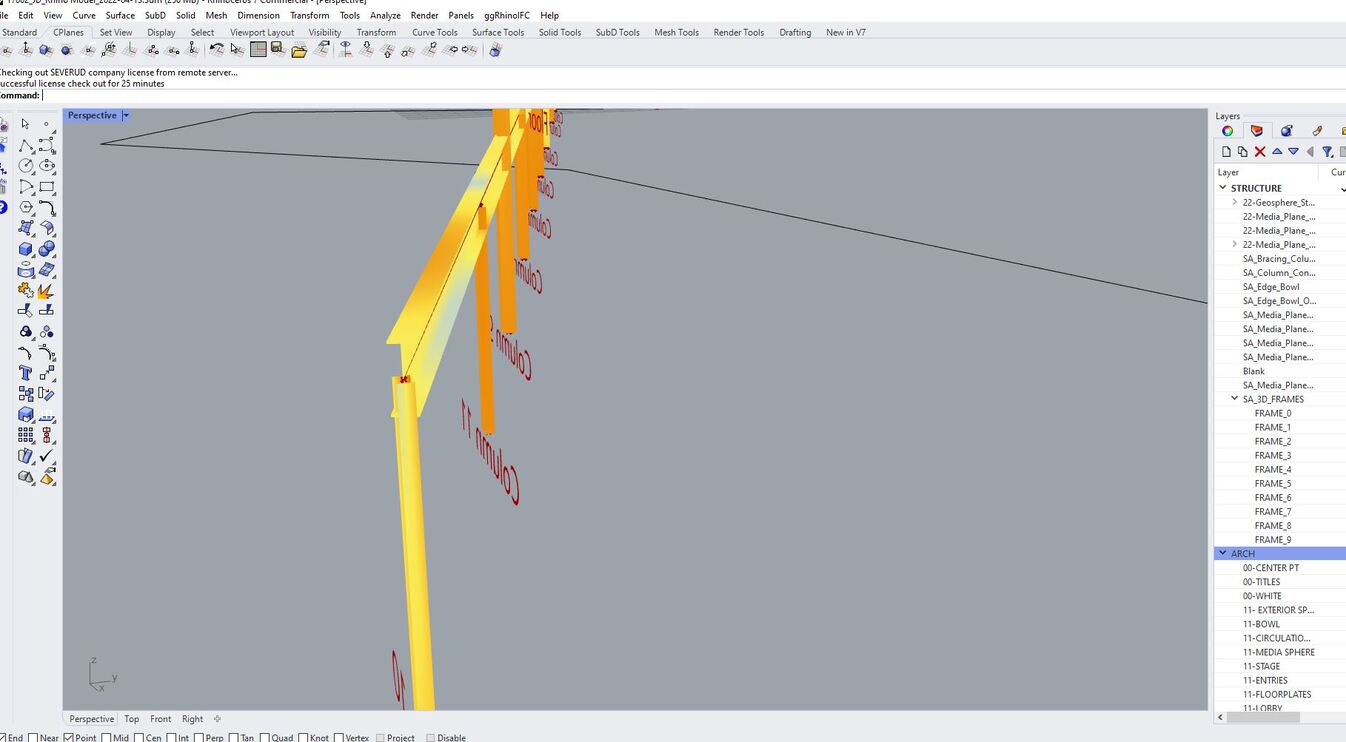Switch to the Front viewport tab
This screenshot has width=1346, height=742.
coord(160,719)
